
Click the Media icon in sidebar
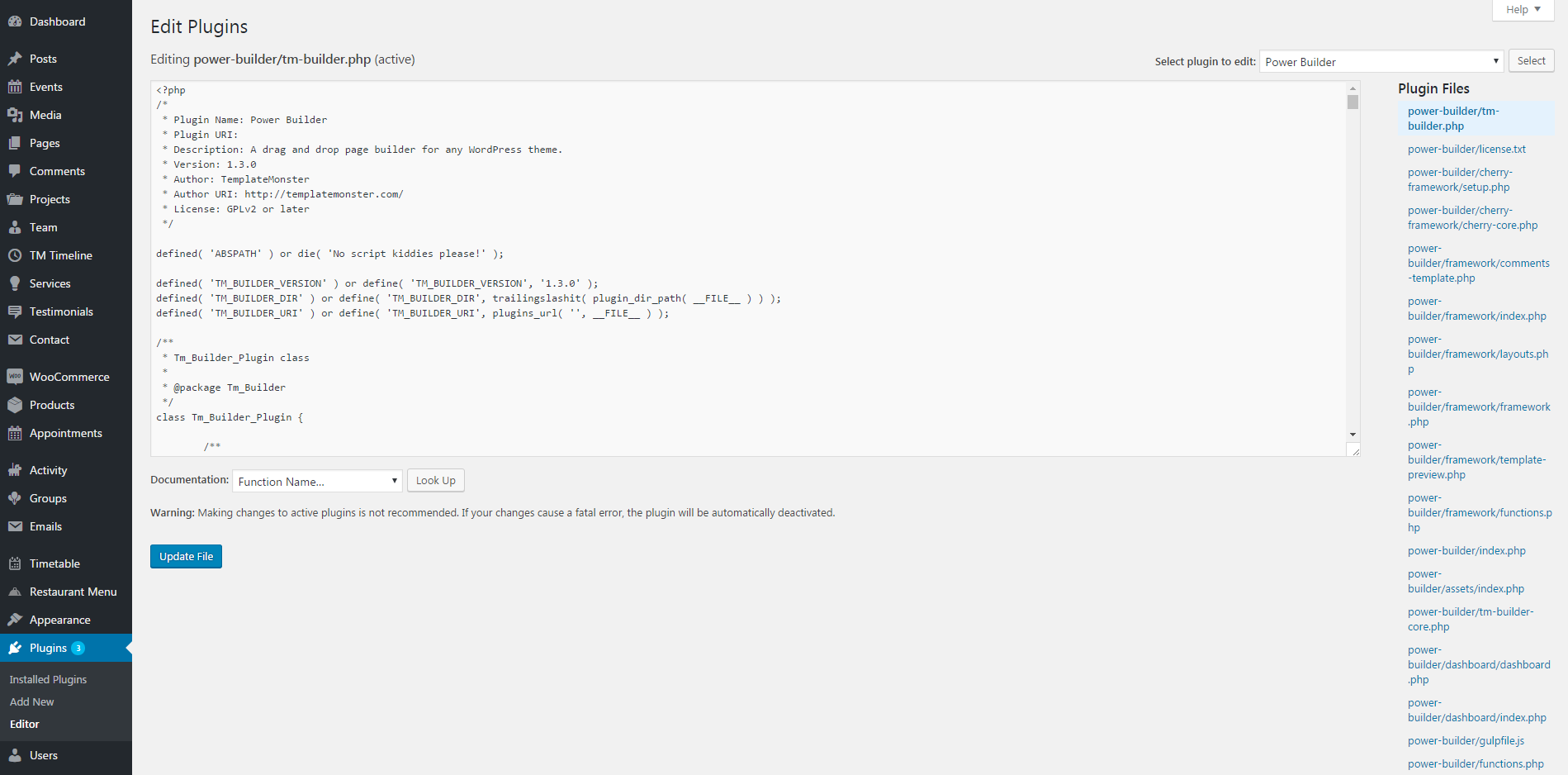(15, 115)
